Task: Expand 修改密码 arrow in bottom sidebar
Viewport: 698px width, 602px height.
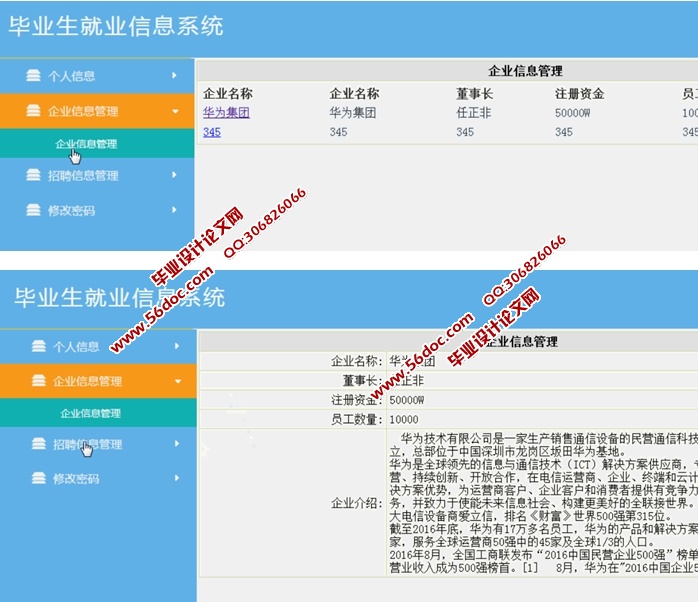Action: pyautogui.click(x=177, y=478)
